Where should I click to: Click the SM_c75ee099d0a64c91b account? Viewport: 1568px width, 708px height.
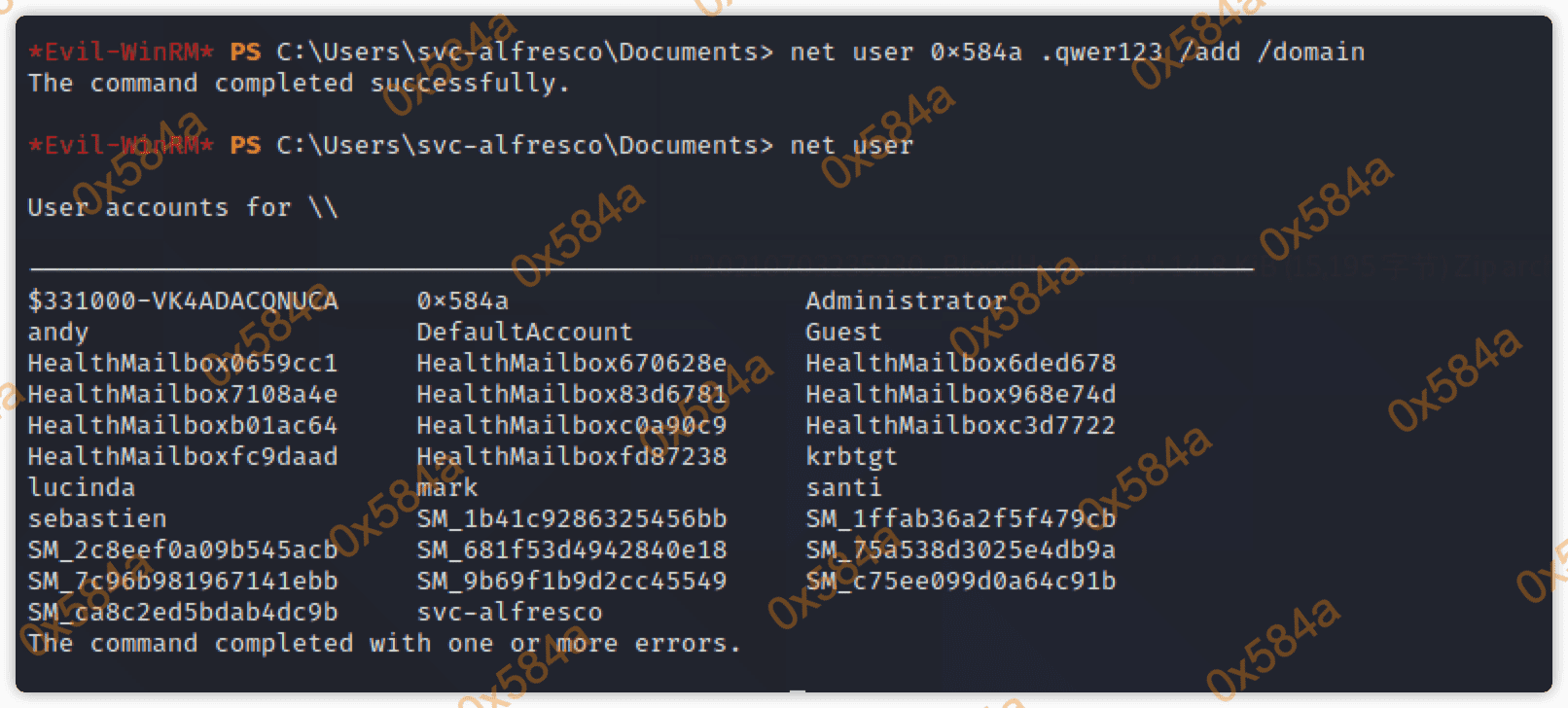point(960,581)
